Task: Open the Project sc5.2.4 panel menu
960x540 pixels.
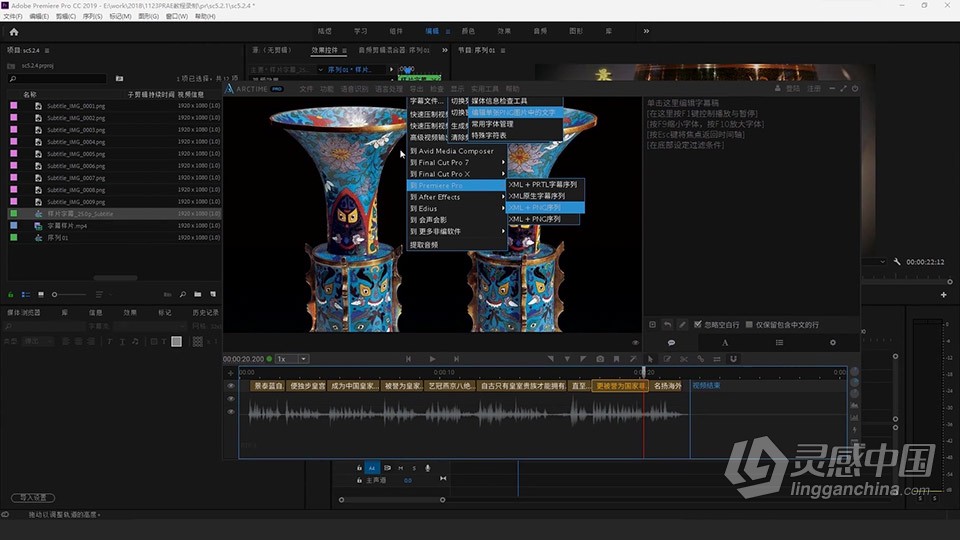Action: 47,50
